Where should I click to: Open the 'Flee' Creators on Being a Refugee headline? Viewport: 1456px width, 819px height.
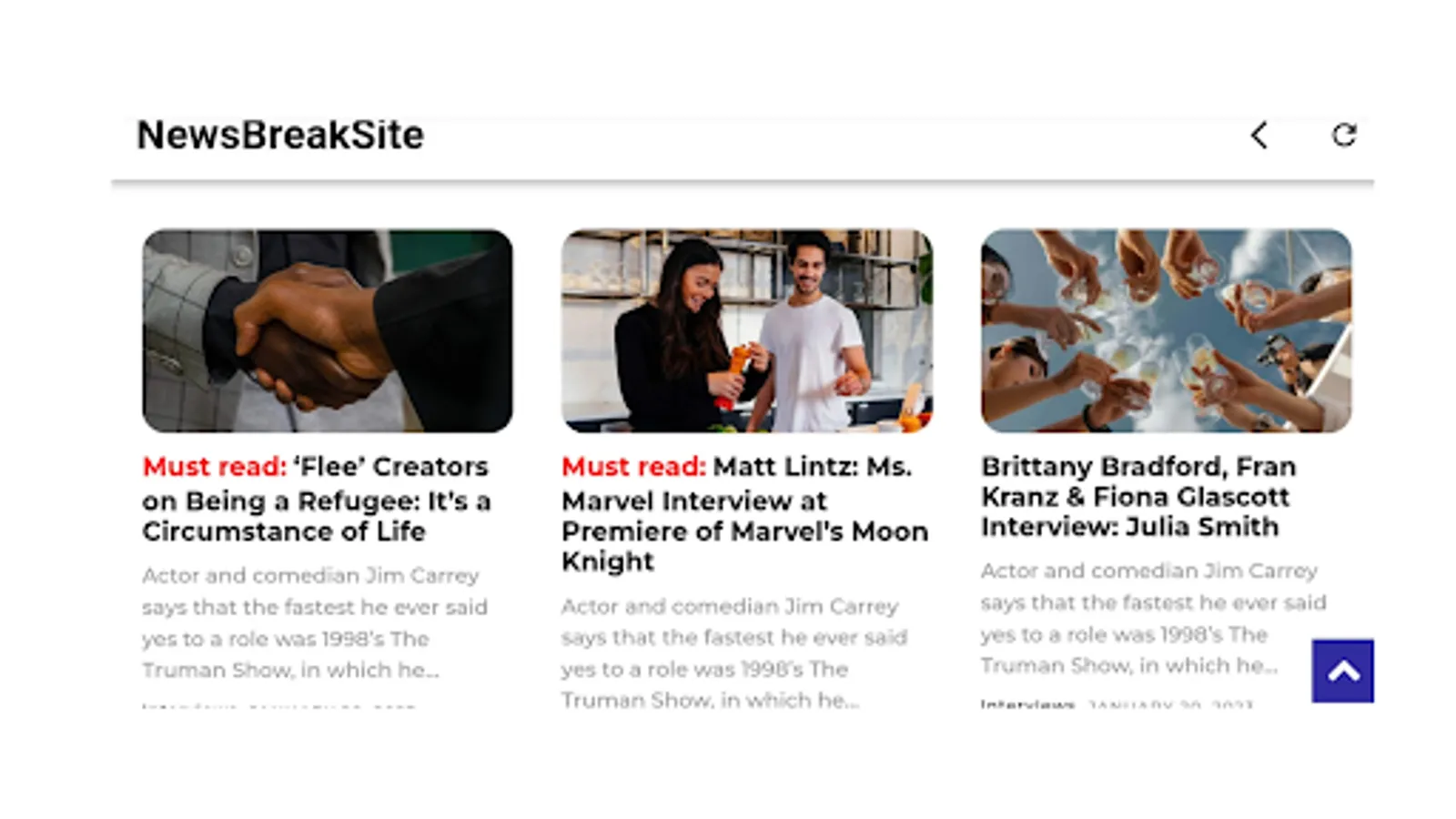pyautogui.click(x=317, y=499)
